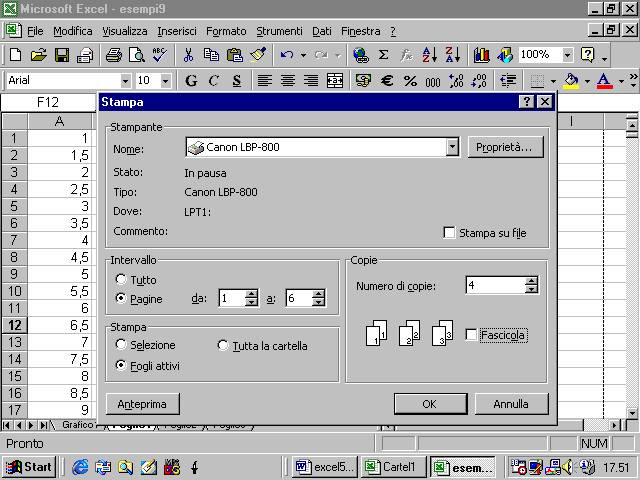Open the File menu
Image resolution: width=640 pixels, height=480 pixels.
(x=35, y=31)
